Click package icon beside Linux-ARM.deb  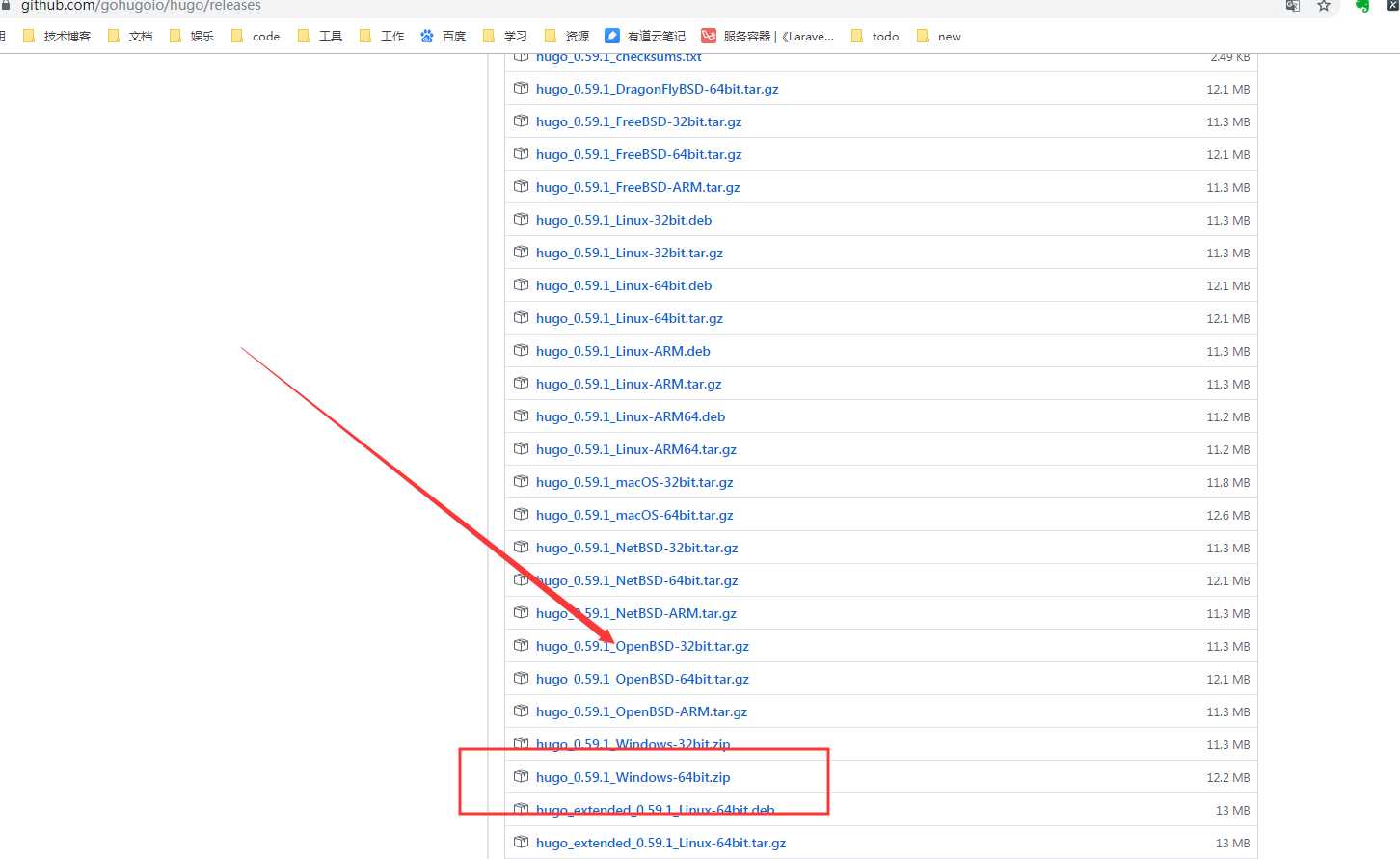pos(522,350)
